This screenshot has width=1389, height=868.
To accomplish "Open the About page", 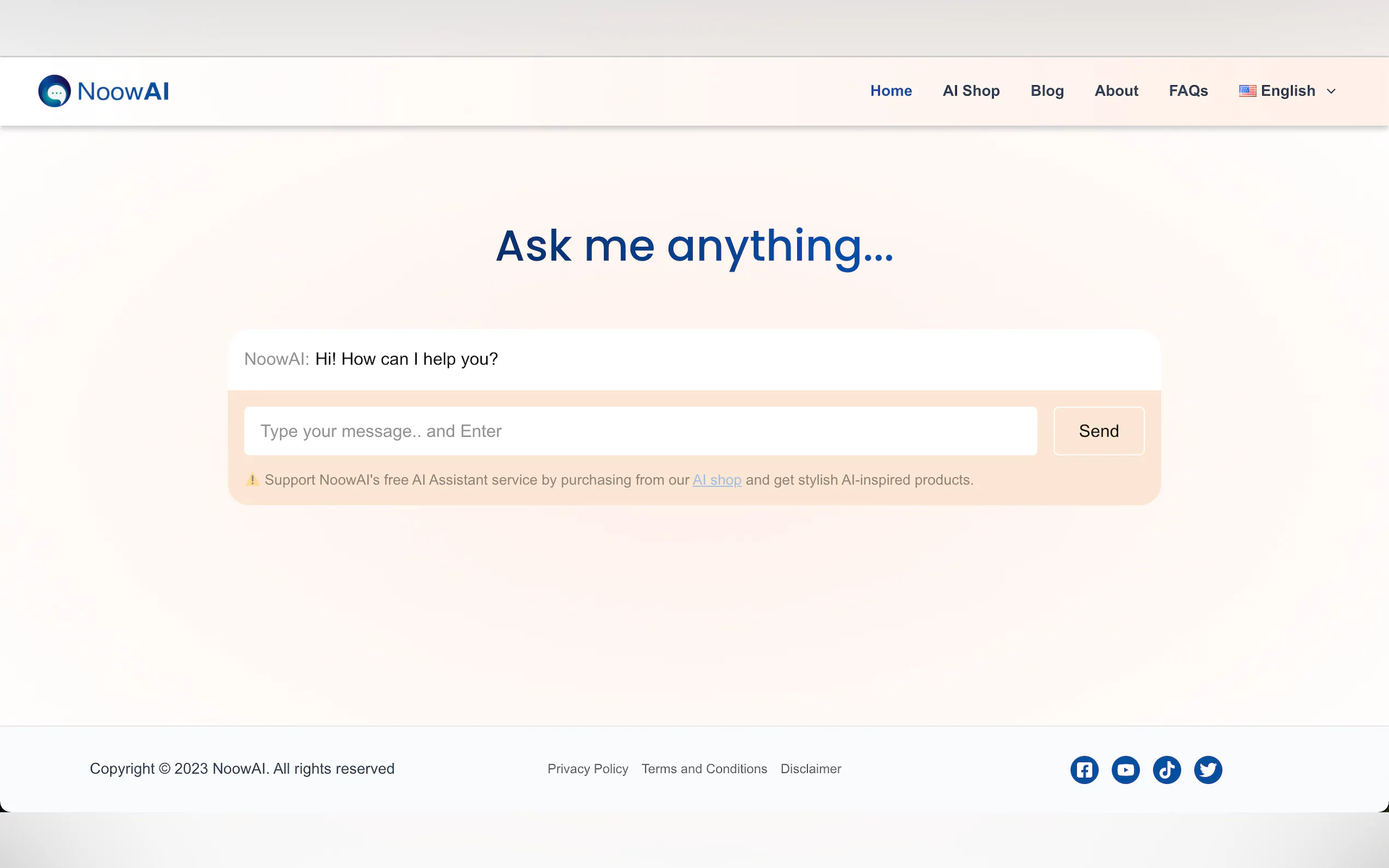I will tap(1116, 91).
